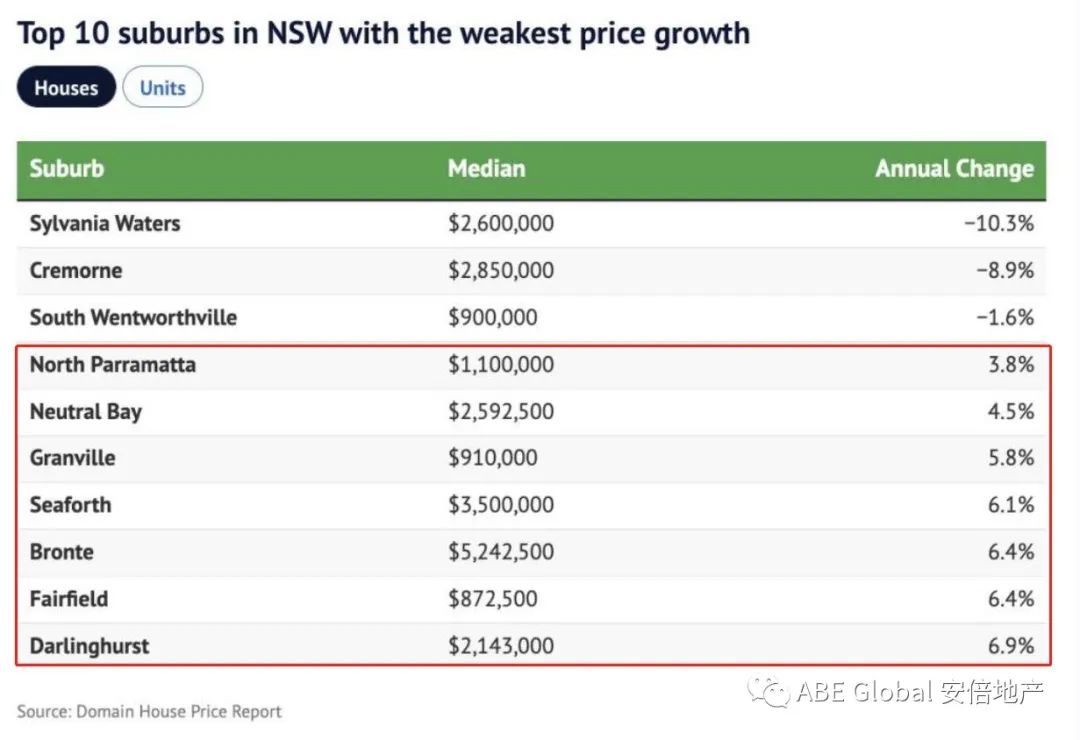
Task: Select the Houses tab pill
Action: coord(66,88)
